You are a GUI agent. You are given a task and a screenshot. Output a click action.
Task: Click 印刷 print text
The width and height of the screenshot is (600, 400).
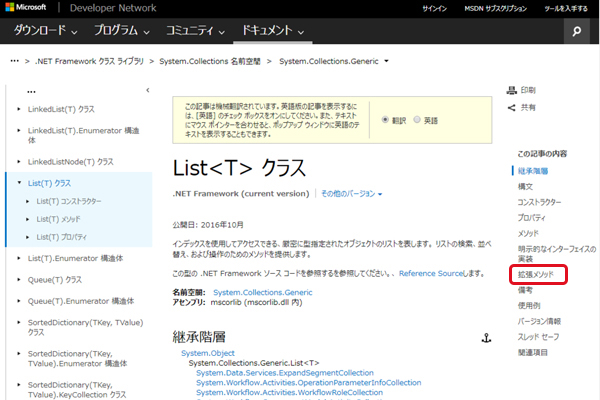click(x=528, y=90)
